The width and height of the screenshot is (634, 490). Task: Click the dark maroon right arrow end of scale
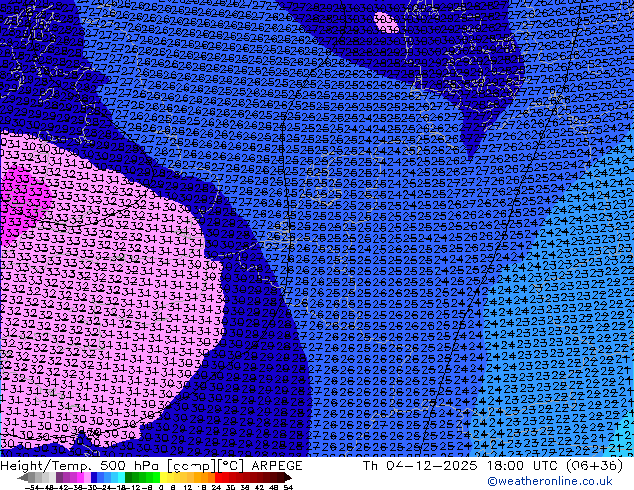(x=288, y=477)
